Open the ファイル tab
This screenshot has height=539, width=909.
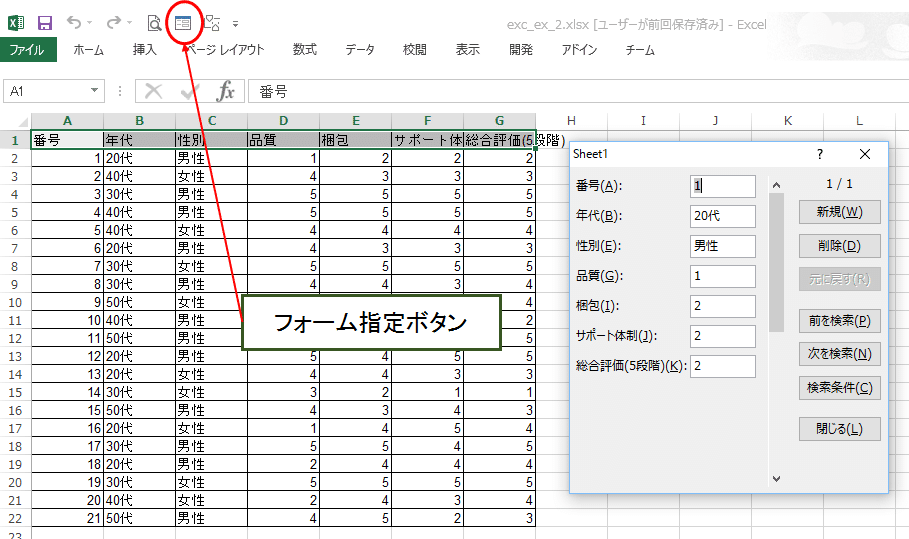click(27, 50)
